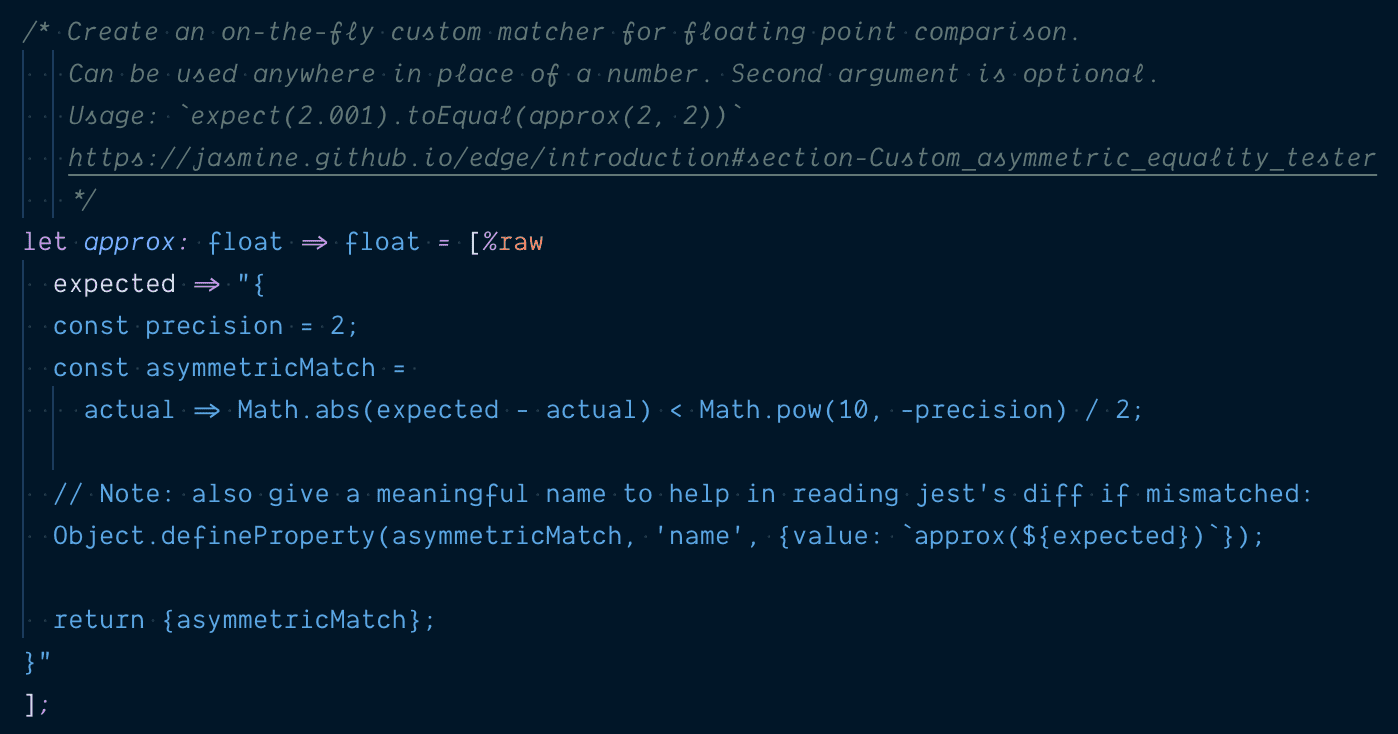
Task: Click the closing '];' bracket line
Action: coord(37,704)
